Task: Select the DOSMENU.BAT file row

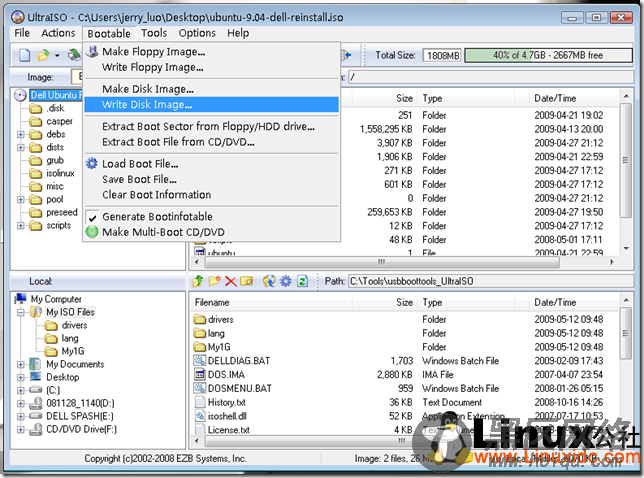Action: tap(404, 388)
